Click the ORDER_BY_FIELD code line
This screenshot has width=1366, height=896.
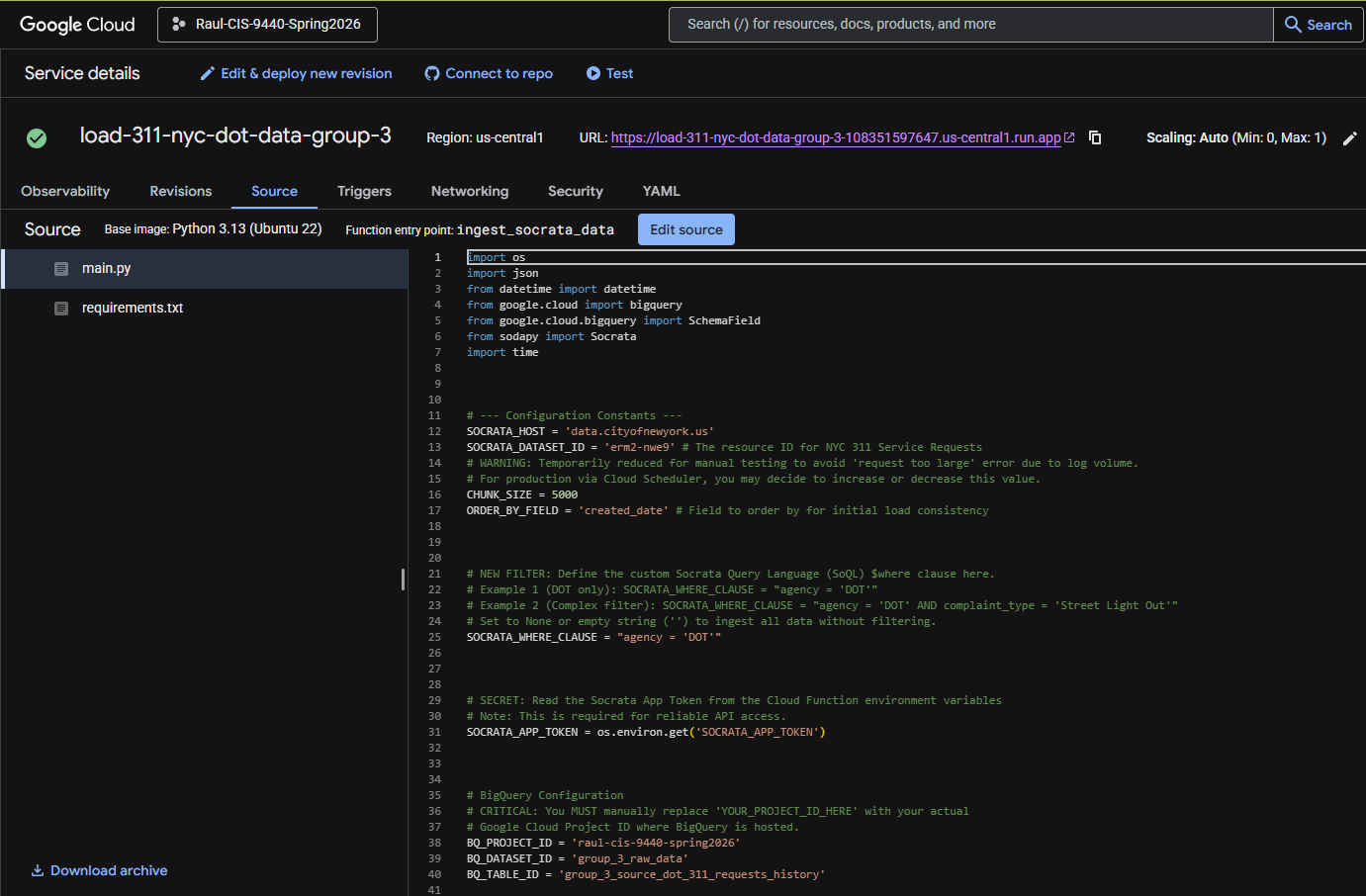click(728, 510)
